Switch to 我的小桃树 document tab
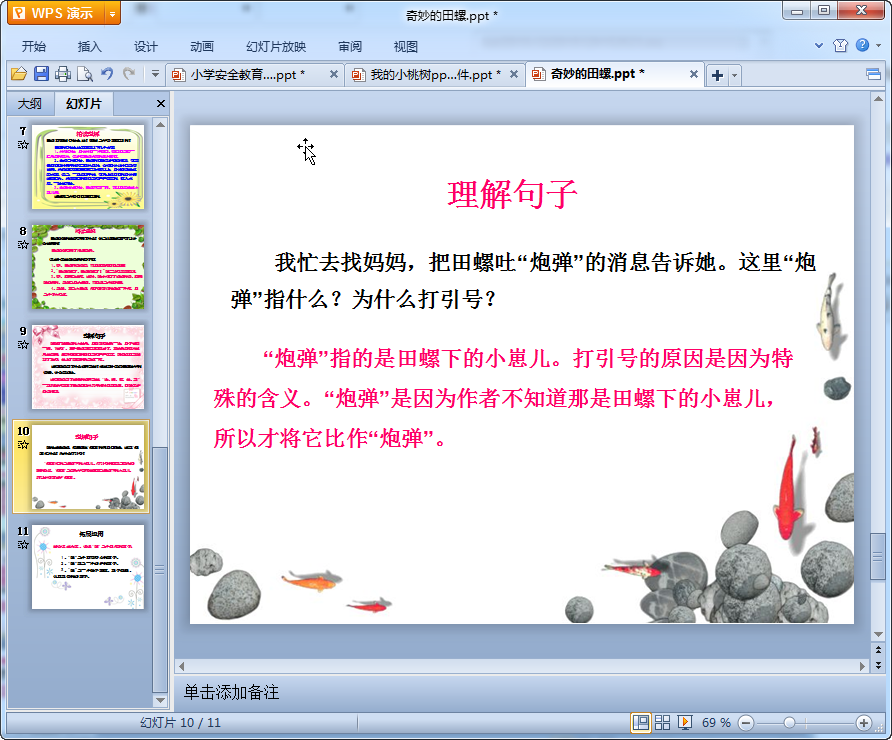The height and width of the screenshot is (740, 892). pyautogui.click(x=435, y=75)
